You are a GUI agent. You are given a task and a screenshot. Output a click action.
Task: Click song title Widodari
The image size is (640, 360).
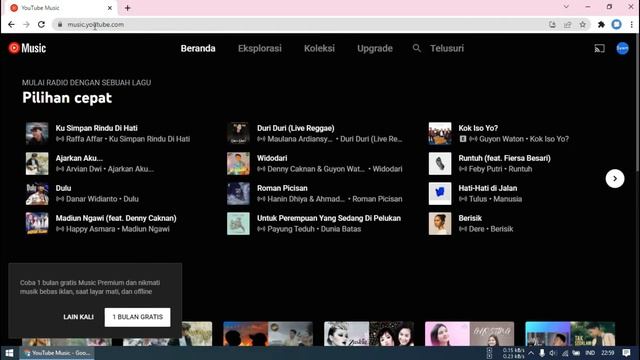(272, 158)
